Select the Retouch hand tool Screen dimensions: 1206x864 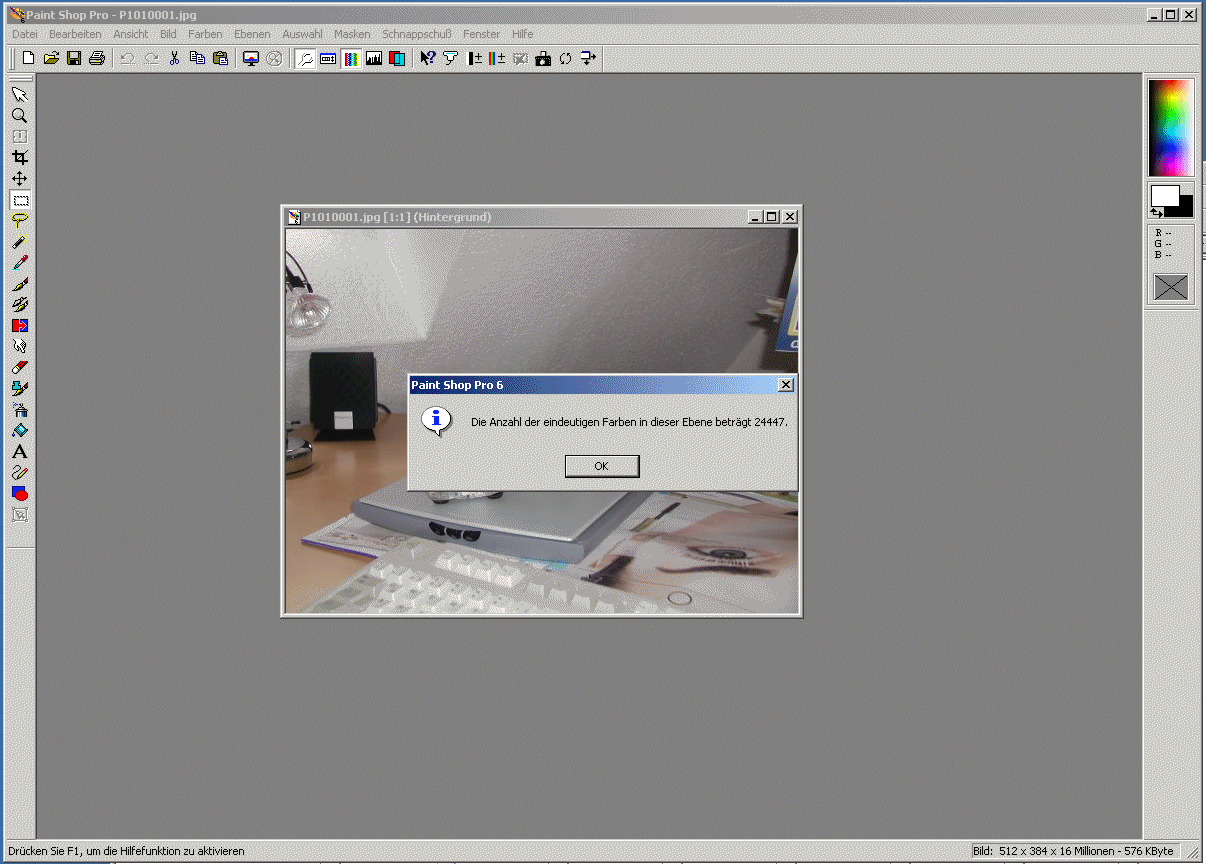pyautogui.click(x=19, y=347)
